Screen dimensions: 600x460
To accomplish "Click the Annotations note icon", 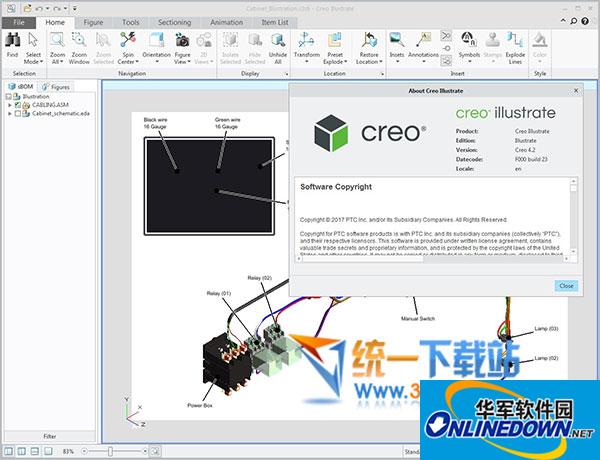I will click(x=424, y=40).
